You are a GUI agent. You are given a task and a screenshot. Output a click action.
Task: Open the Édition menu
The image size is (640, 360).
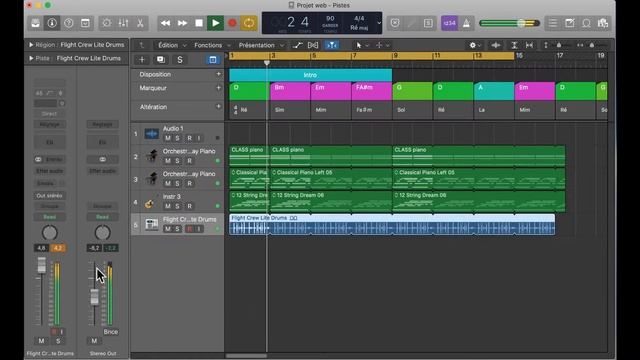point(172,45)
